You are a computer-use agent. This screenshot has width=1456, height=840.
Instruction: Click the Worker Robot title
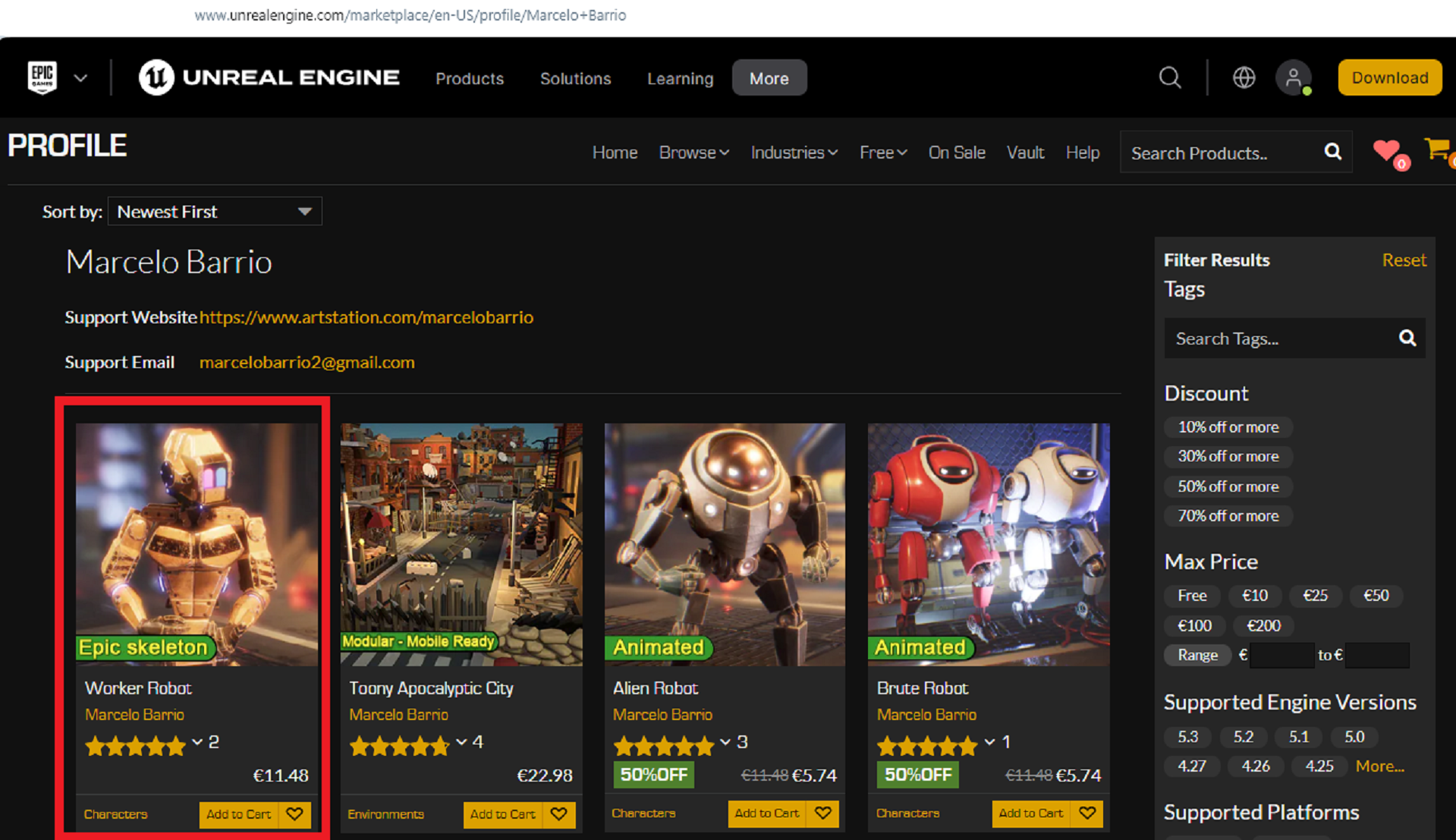(x=138, y=688)
